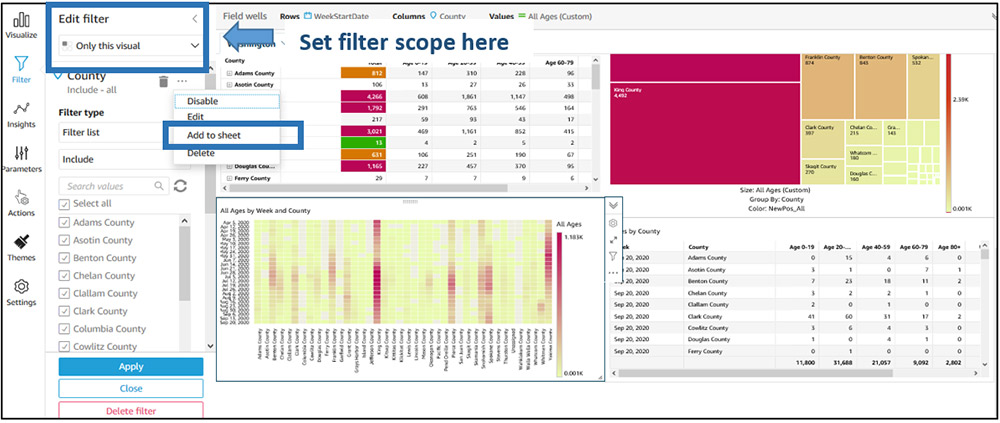Click the green 13 cell in pivot table
Screen dimensions: 1000x423
(365, 143)
